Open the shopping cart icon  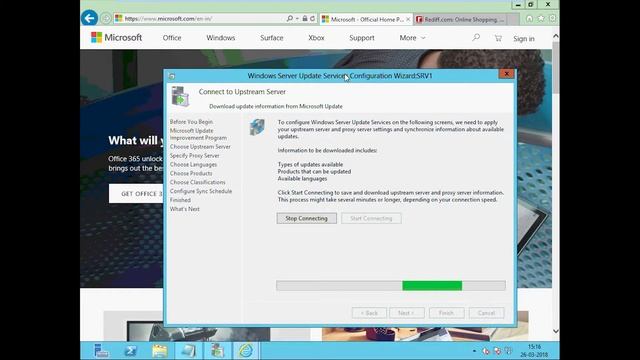point(498,38)
